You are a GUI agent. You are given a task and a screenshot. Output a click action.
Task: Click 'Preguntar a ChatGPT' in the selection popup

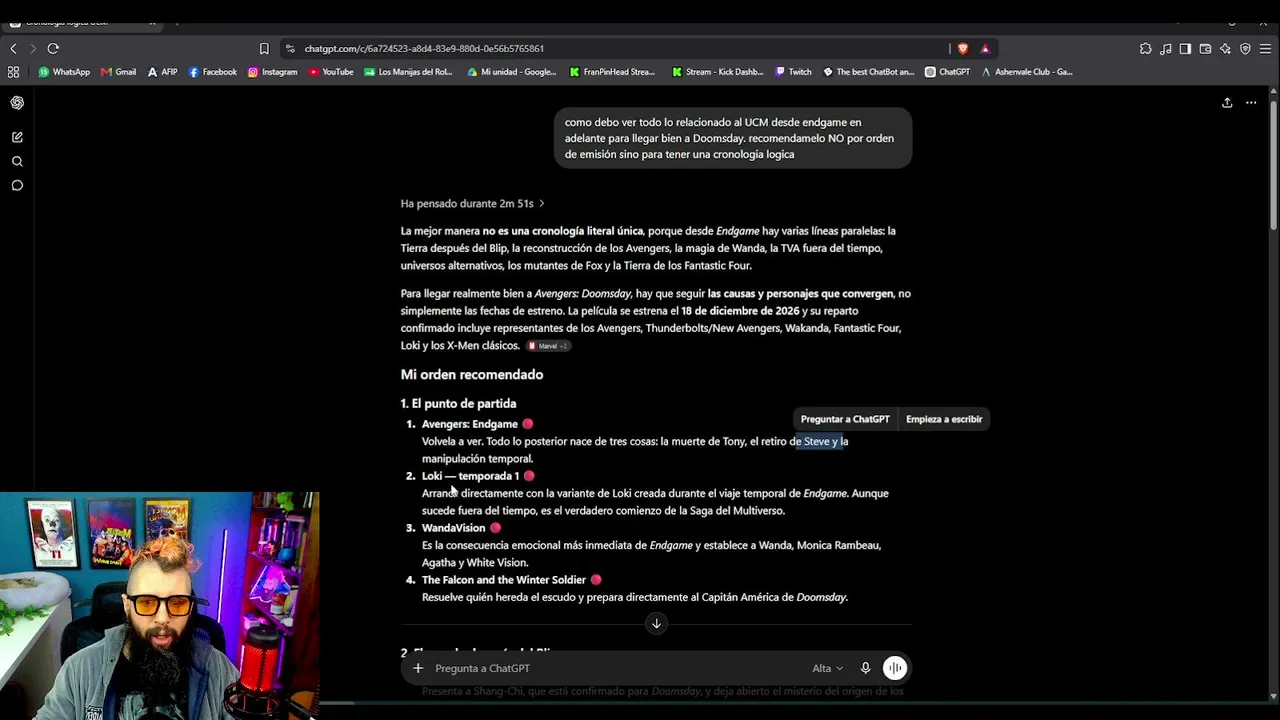(845, 419)
